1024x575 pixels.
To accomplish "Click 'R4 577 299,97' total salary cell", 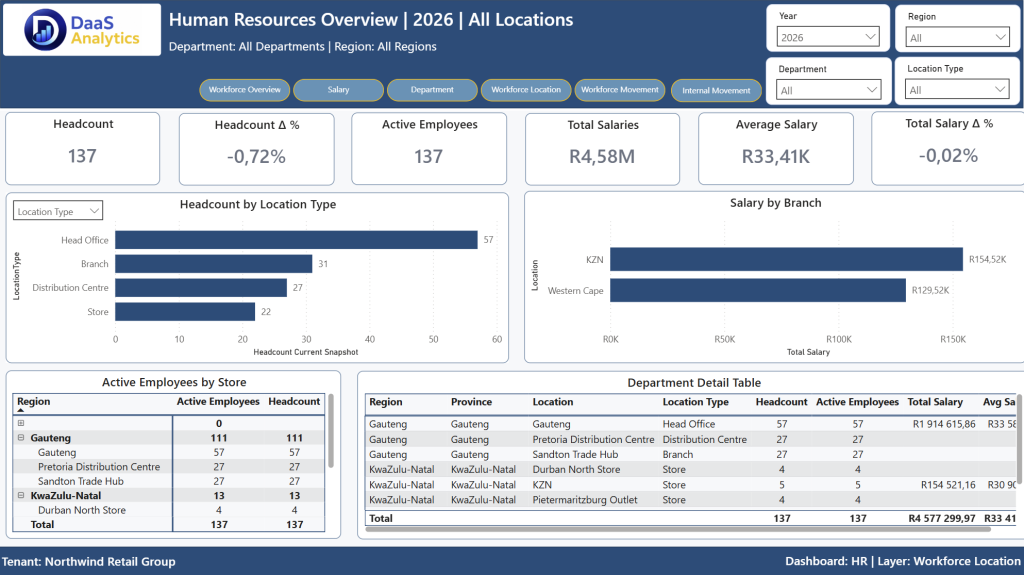I will [942, 518].
